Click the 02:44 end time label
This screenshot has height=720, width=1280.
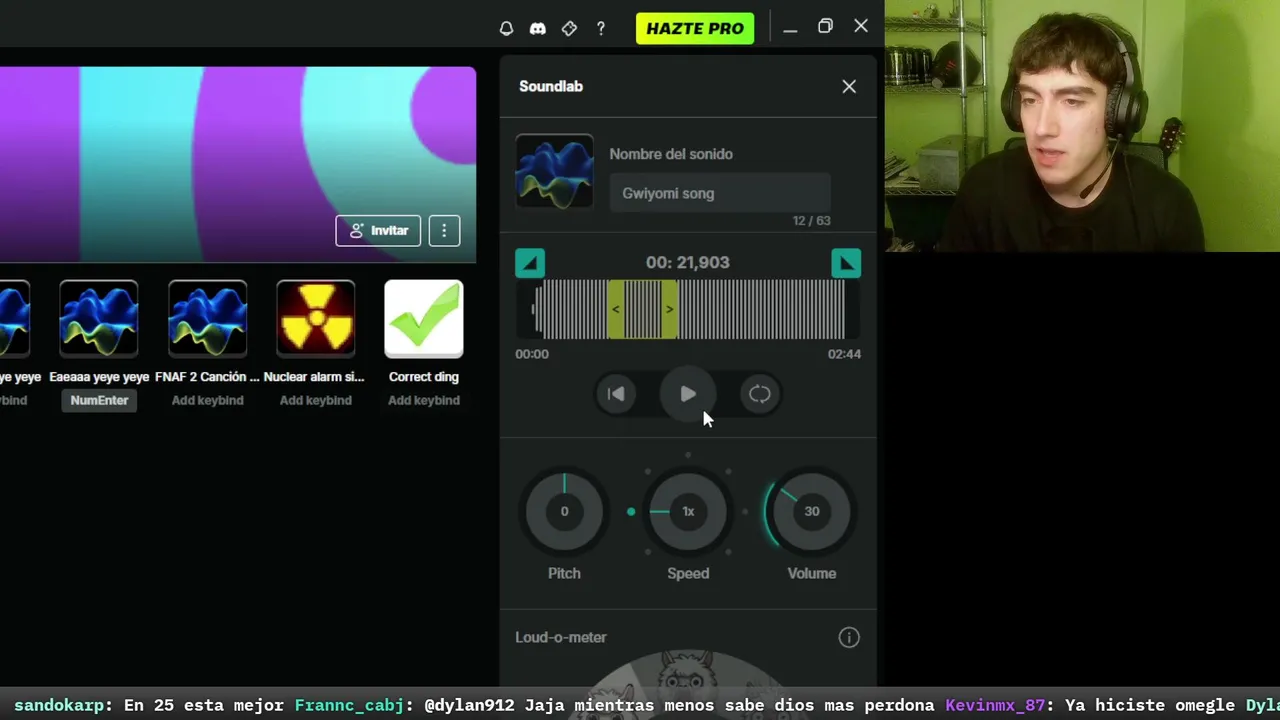(844, 354)
